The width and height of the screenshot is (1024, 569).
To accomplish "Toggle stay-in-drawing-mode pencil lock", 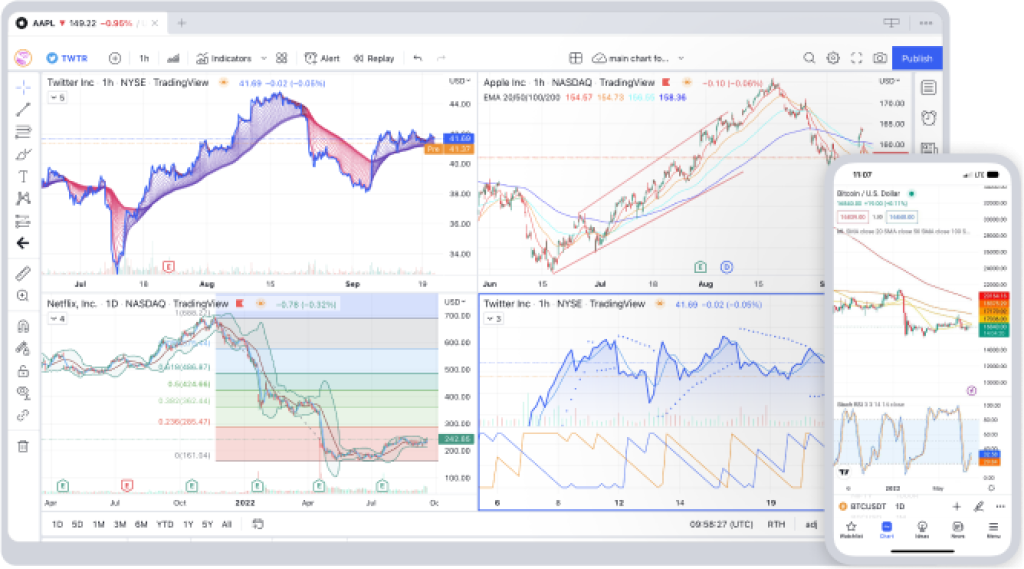I will pyautogui.click(x=23, y=348).
